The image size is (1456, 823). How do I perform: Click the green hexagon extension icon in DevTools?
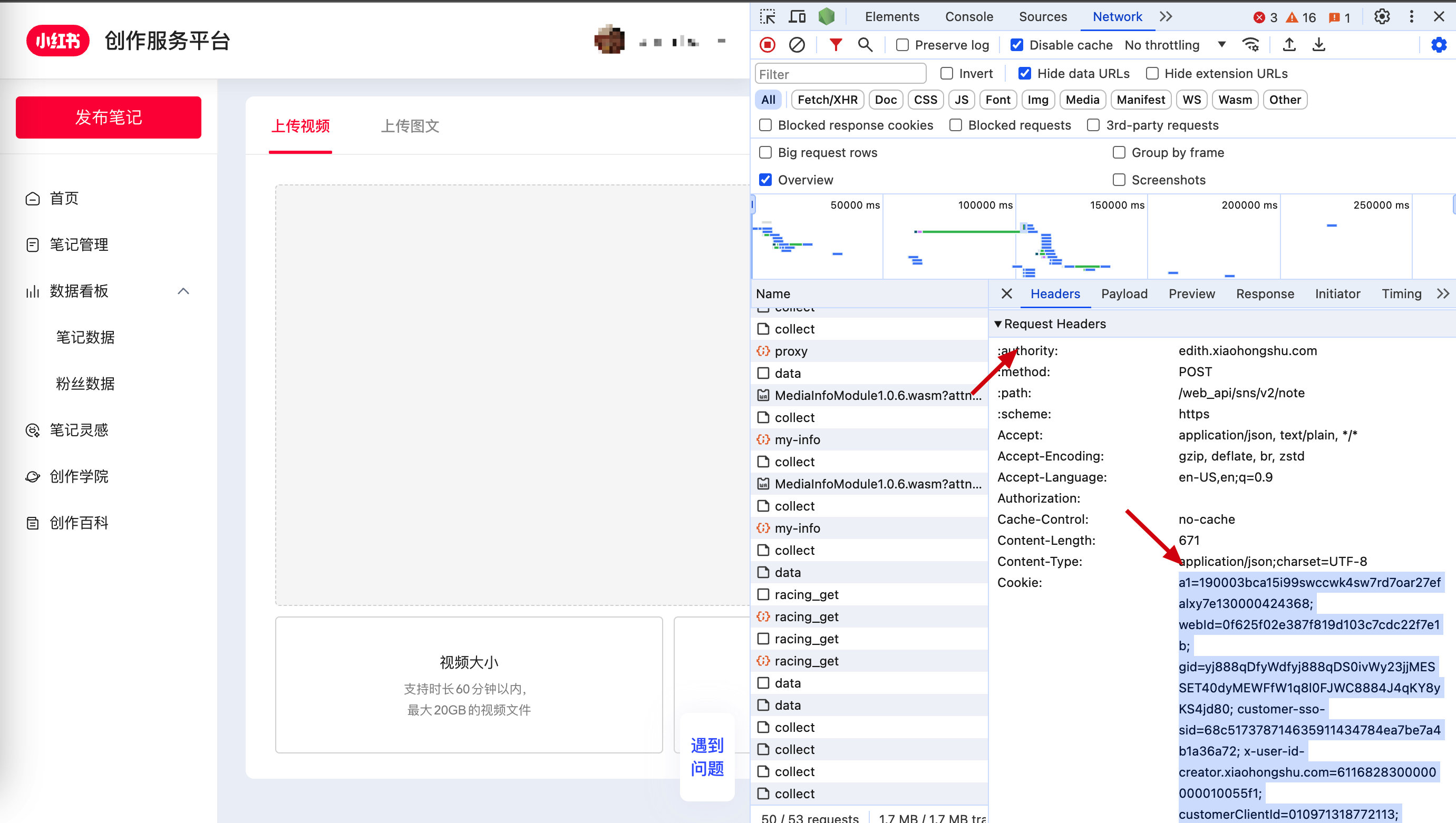click(x=826, y=17)
